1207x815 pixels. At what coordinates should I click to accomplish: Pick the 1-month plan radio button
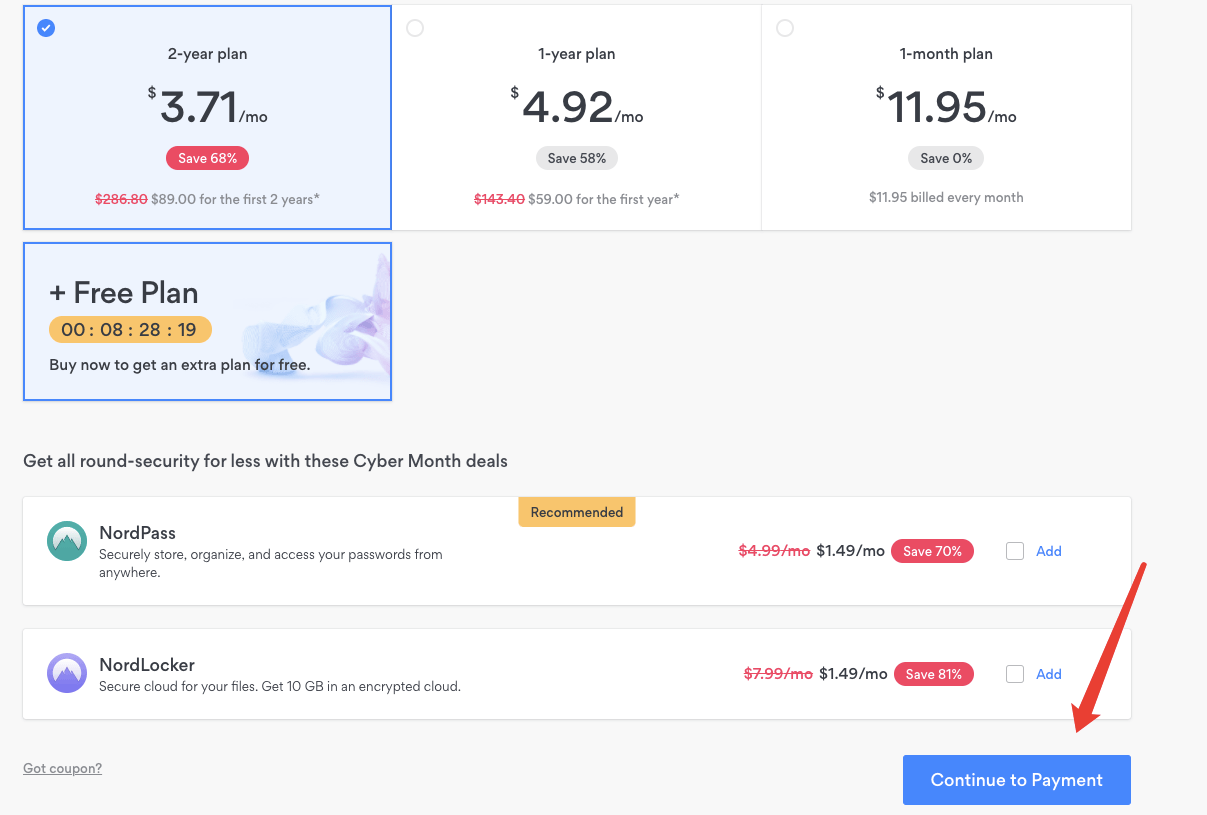[785, 28]
